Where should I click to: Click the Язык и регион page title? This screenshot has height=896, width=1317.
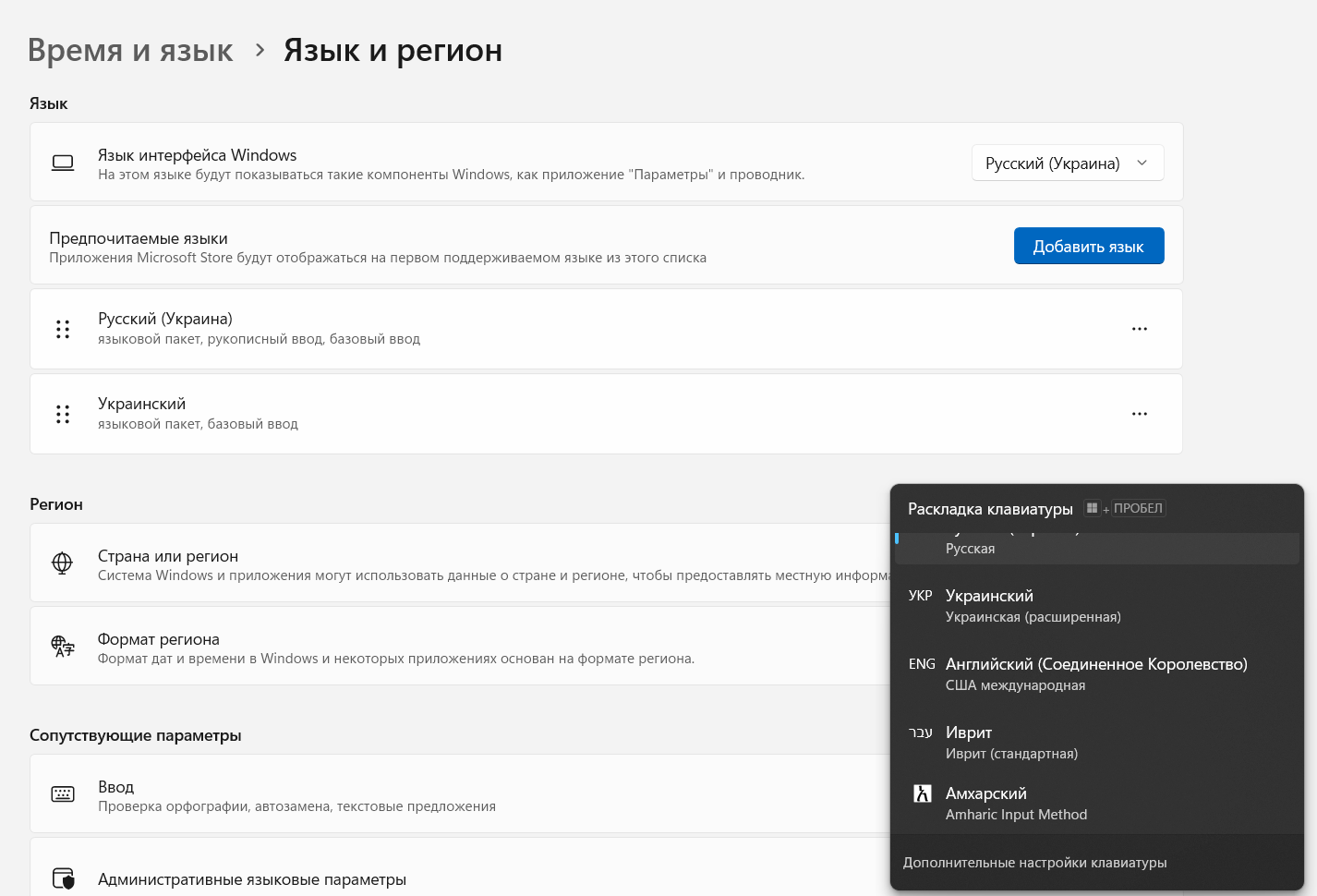tap(393, 50)
